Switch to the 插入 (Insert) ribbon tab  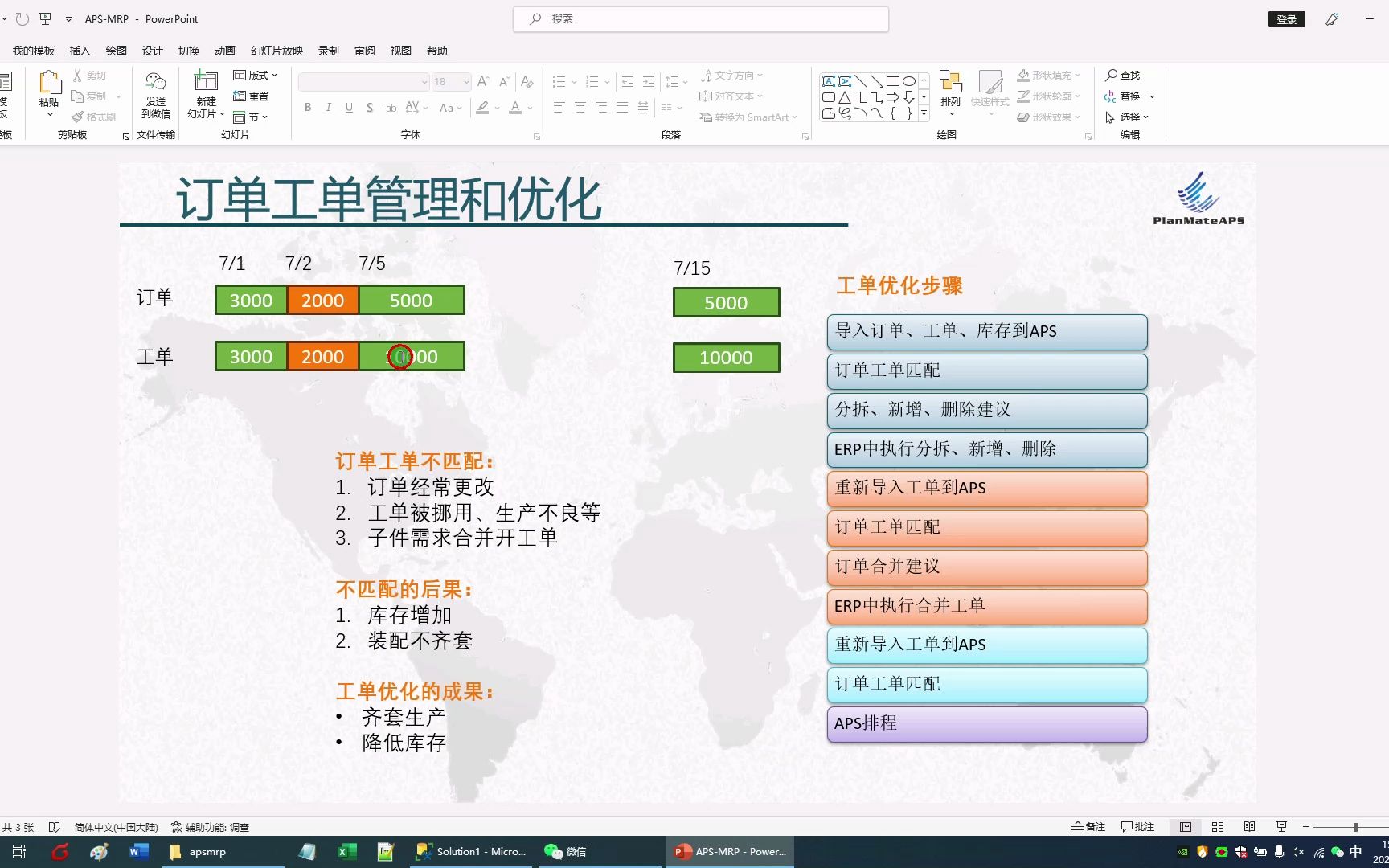(79, 51)
